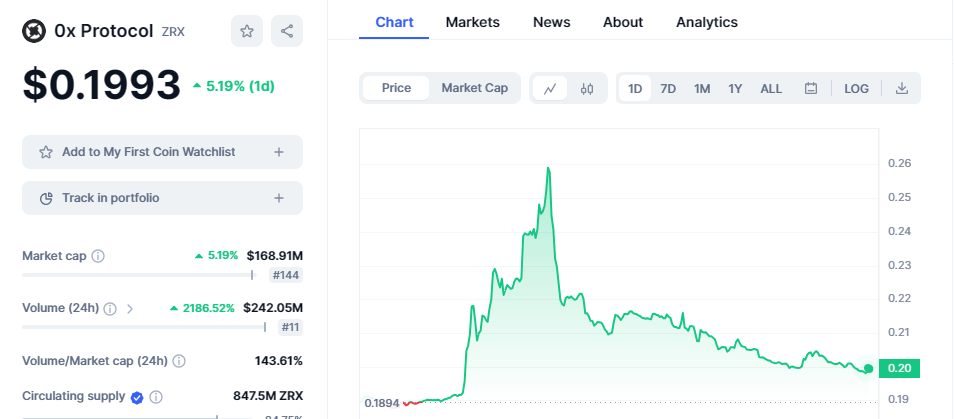Open the News tab
954x419 pixels.
click(552, 23)
